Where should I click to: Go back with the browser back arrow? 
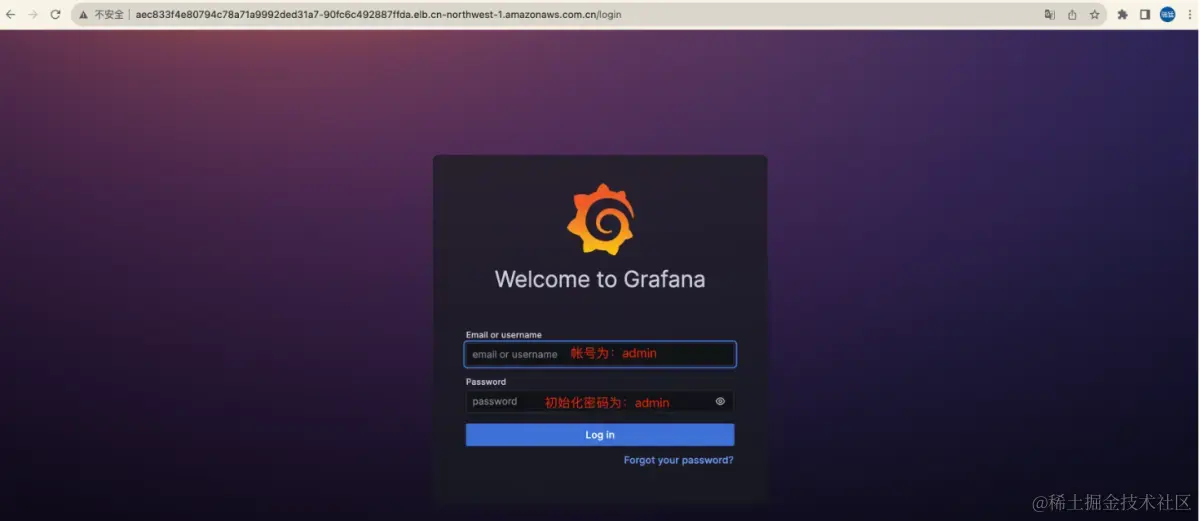[11, 15]
